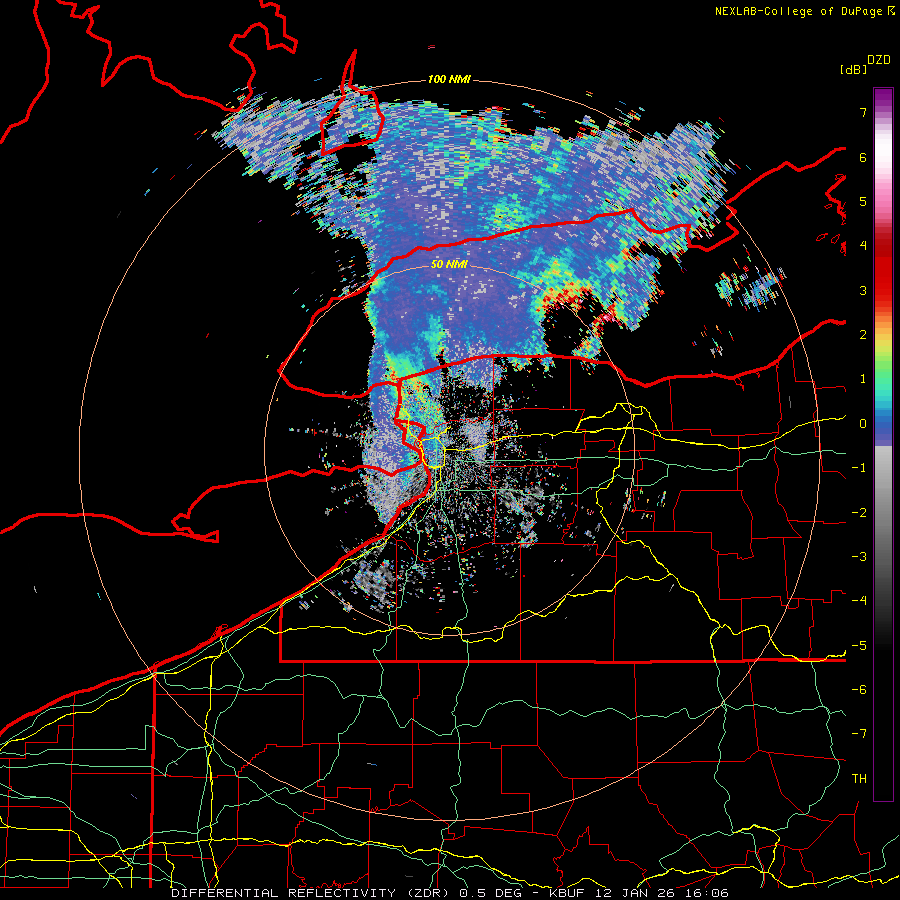Click the TH label on legend
Image resolution: width=900 pixels, height=900 pixels.
(859, 779)
